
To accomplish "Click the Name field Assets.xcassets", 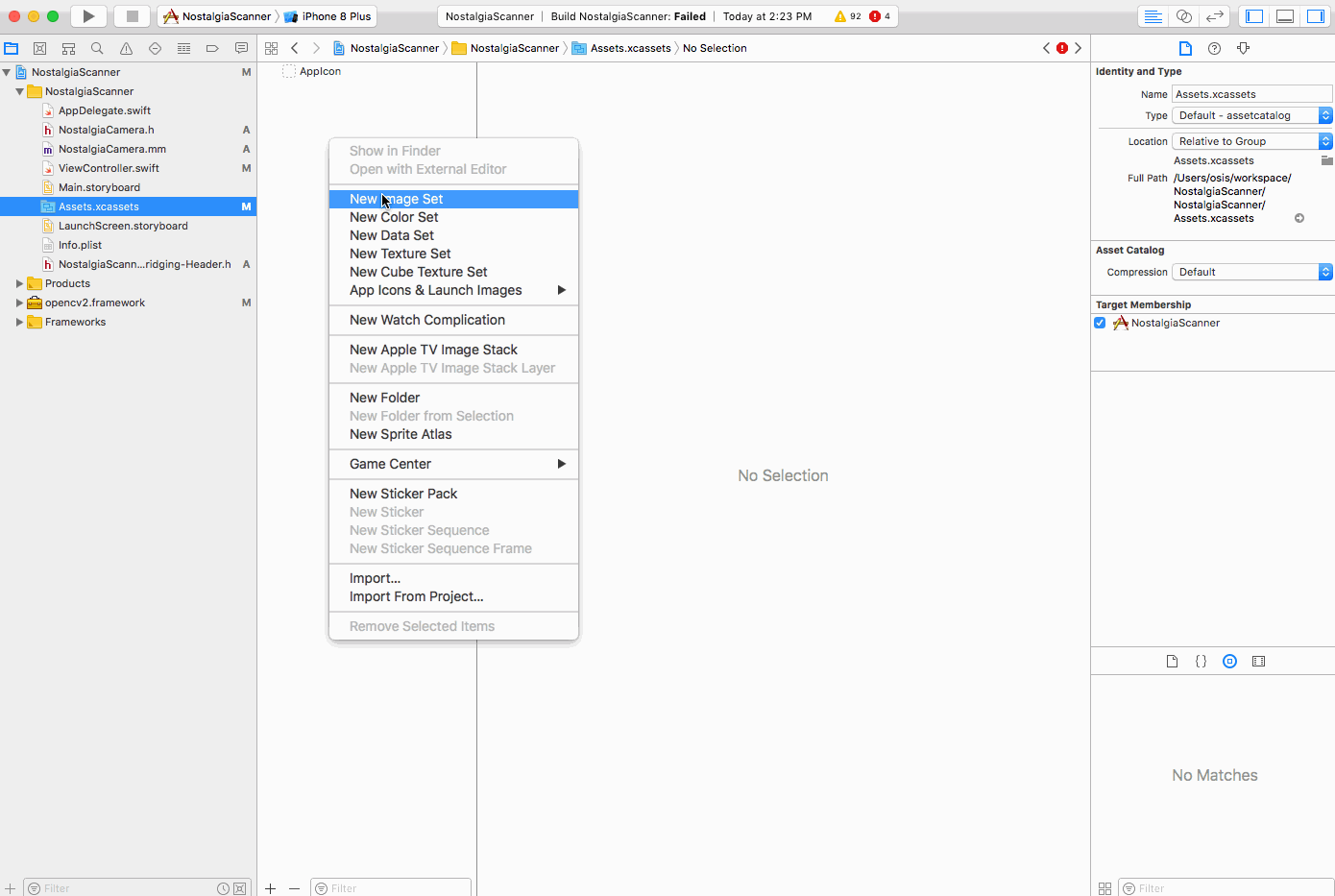I will [1252, 94].
